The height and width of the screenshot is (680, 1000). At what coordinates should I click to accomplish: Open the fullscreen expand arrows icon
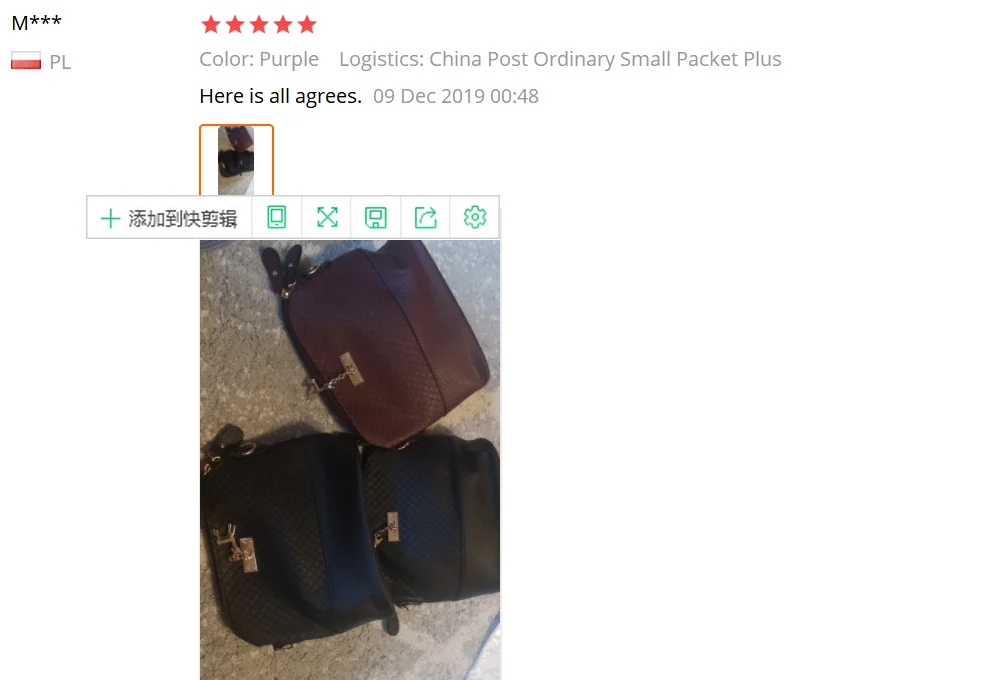(327, 218)
